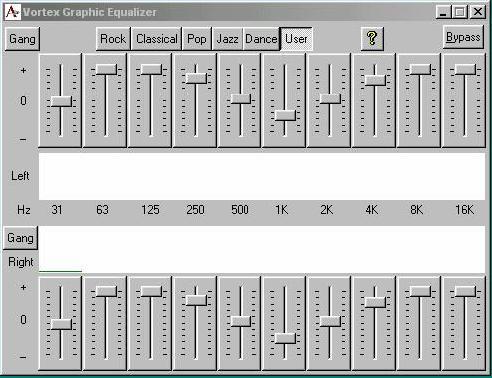Select the User preset
The width and height of the screenshot is (492, 378).
click(296, 39)
